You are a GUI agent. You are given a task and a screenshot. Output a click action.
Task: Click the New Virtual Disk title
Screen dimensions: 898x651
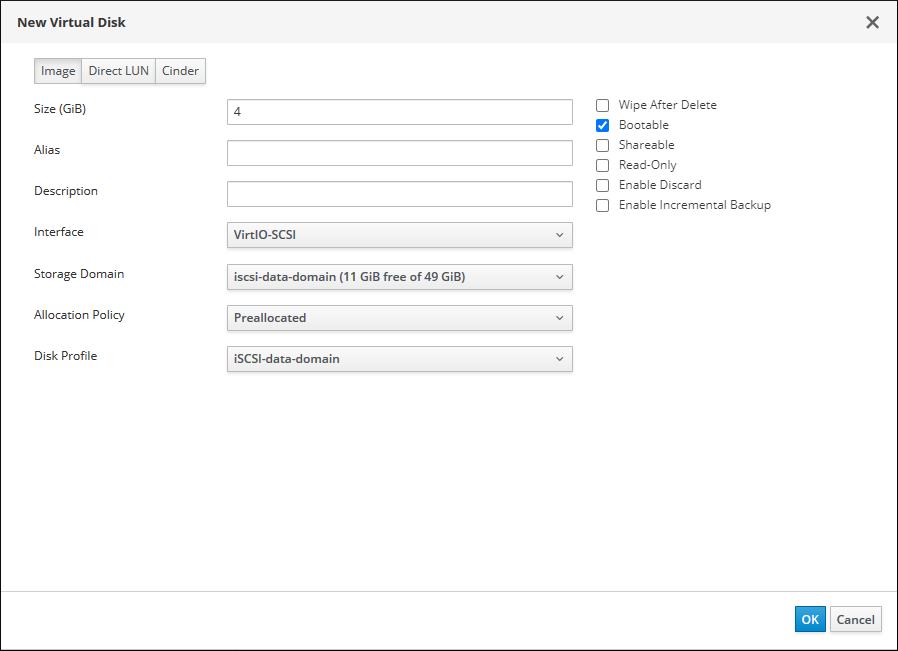(72, 22)
